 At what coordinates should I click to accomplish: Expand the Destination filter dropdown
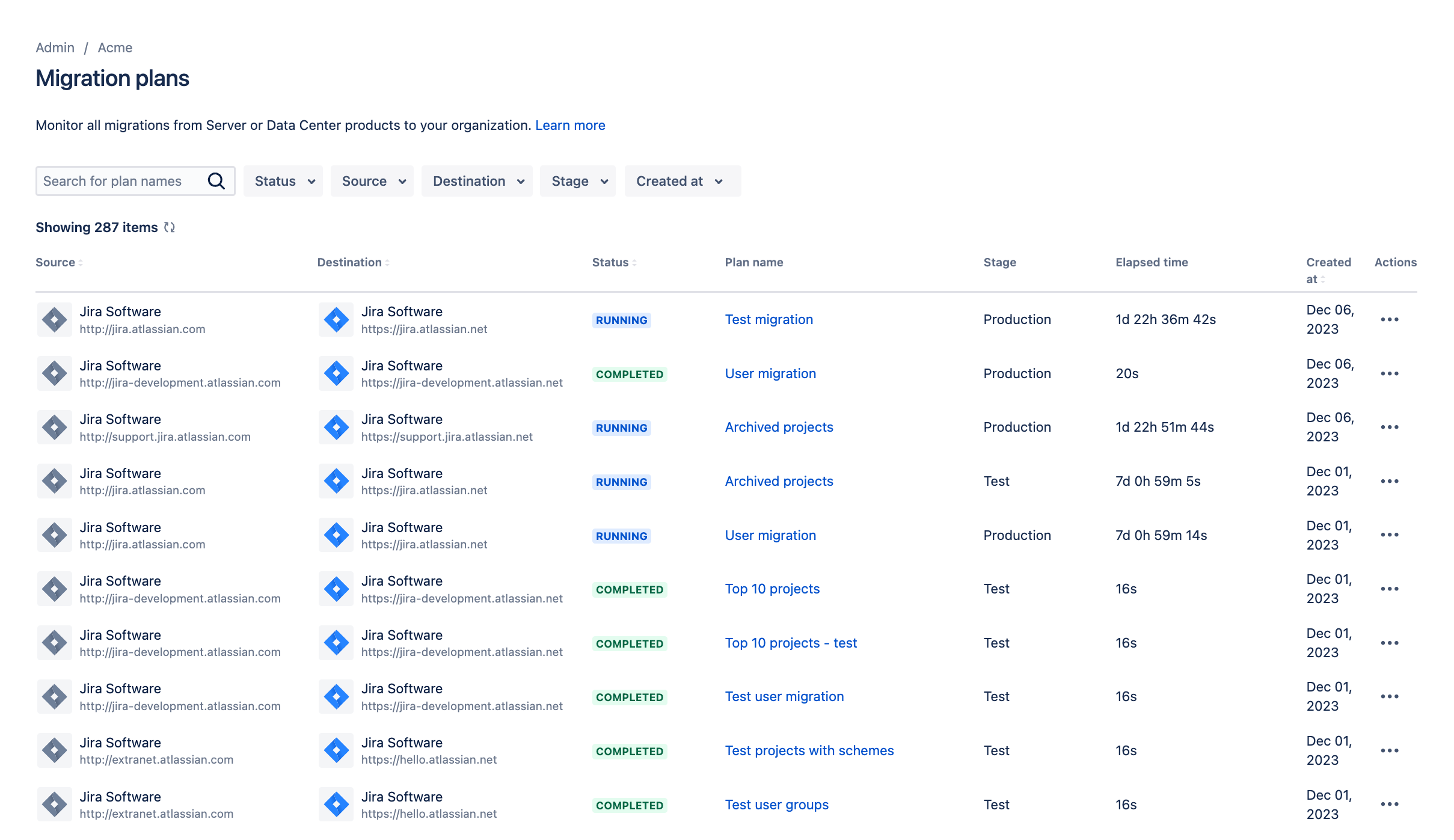pos(477,181)
